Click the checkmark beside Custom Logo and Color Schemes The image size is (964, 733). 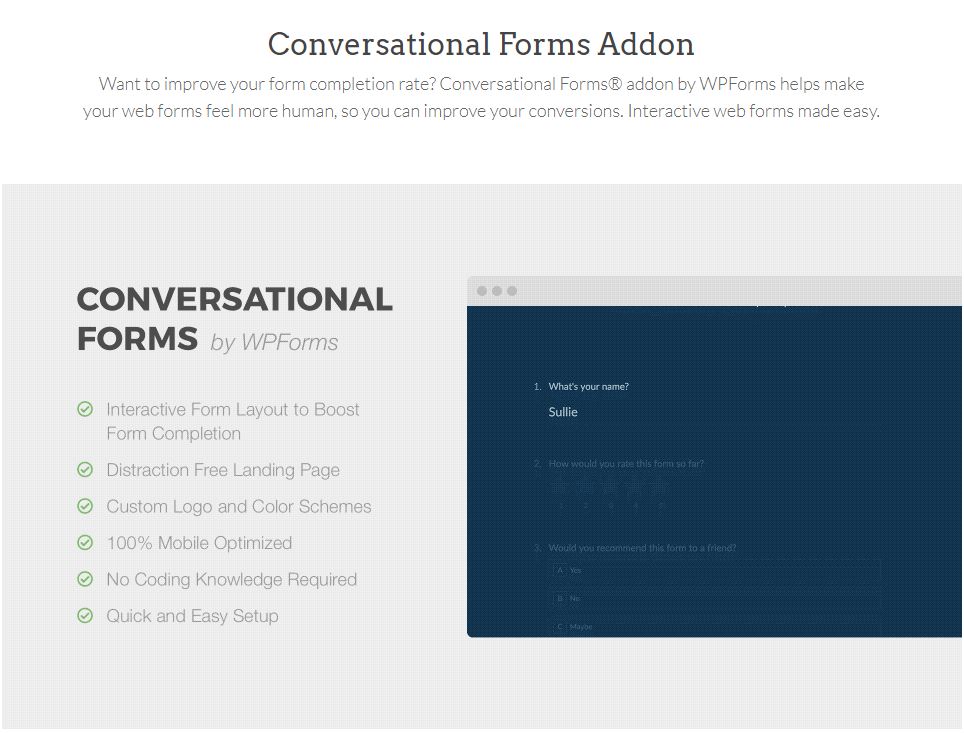[x=85, y=506]
